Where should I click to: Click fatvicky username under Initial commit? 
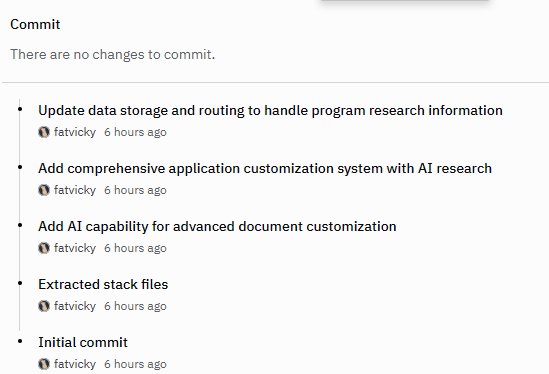[75, 364]
